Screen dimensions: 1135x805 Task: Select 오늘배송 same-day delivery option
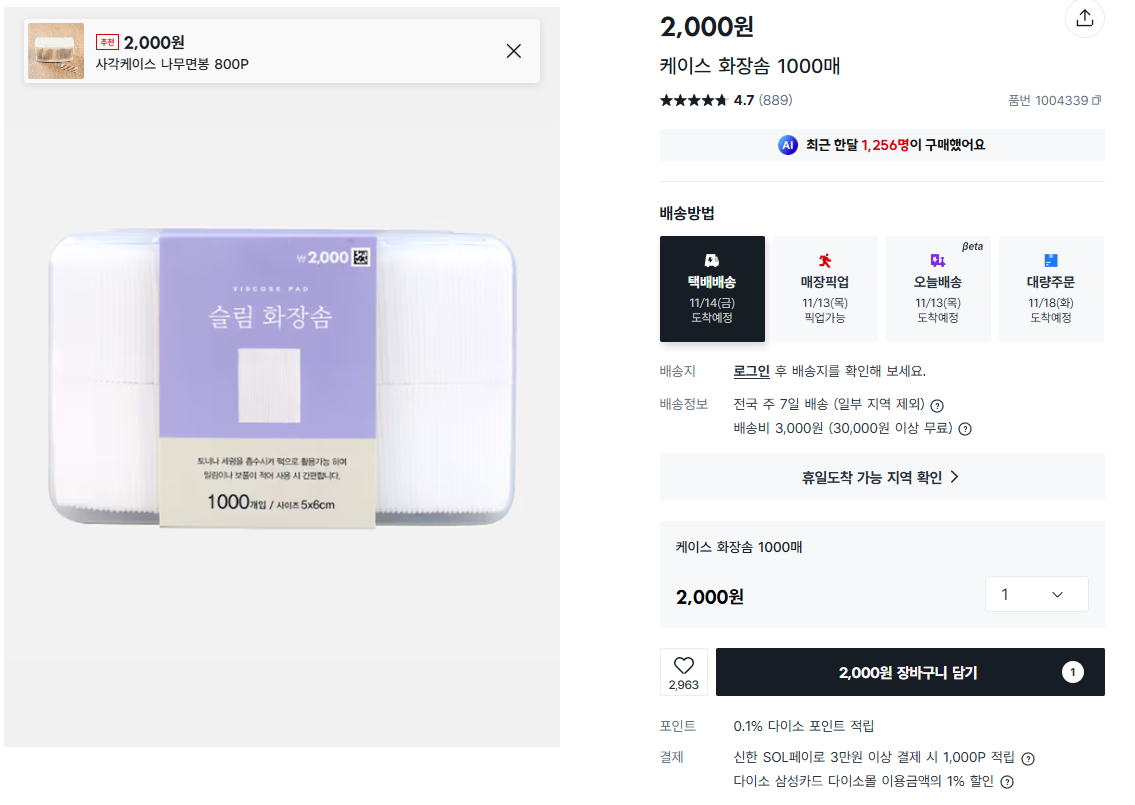click(x=938, y=289)
